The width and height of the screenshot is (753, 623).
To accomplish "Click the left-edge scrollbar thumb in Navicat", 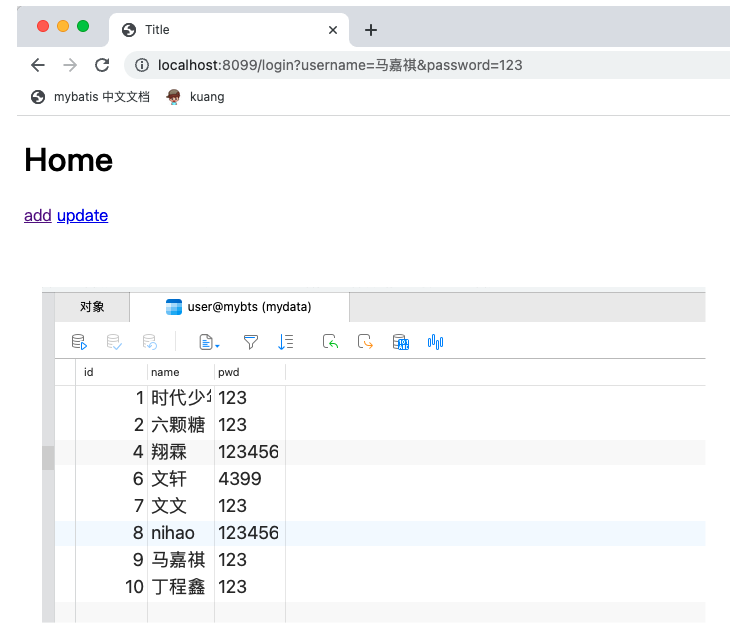I will [x=48, y=458].
